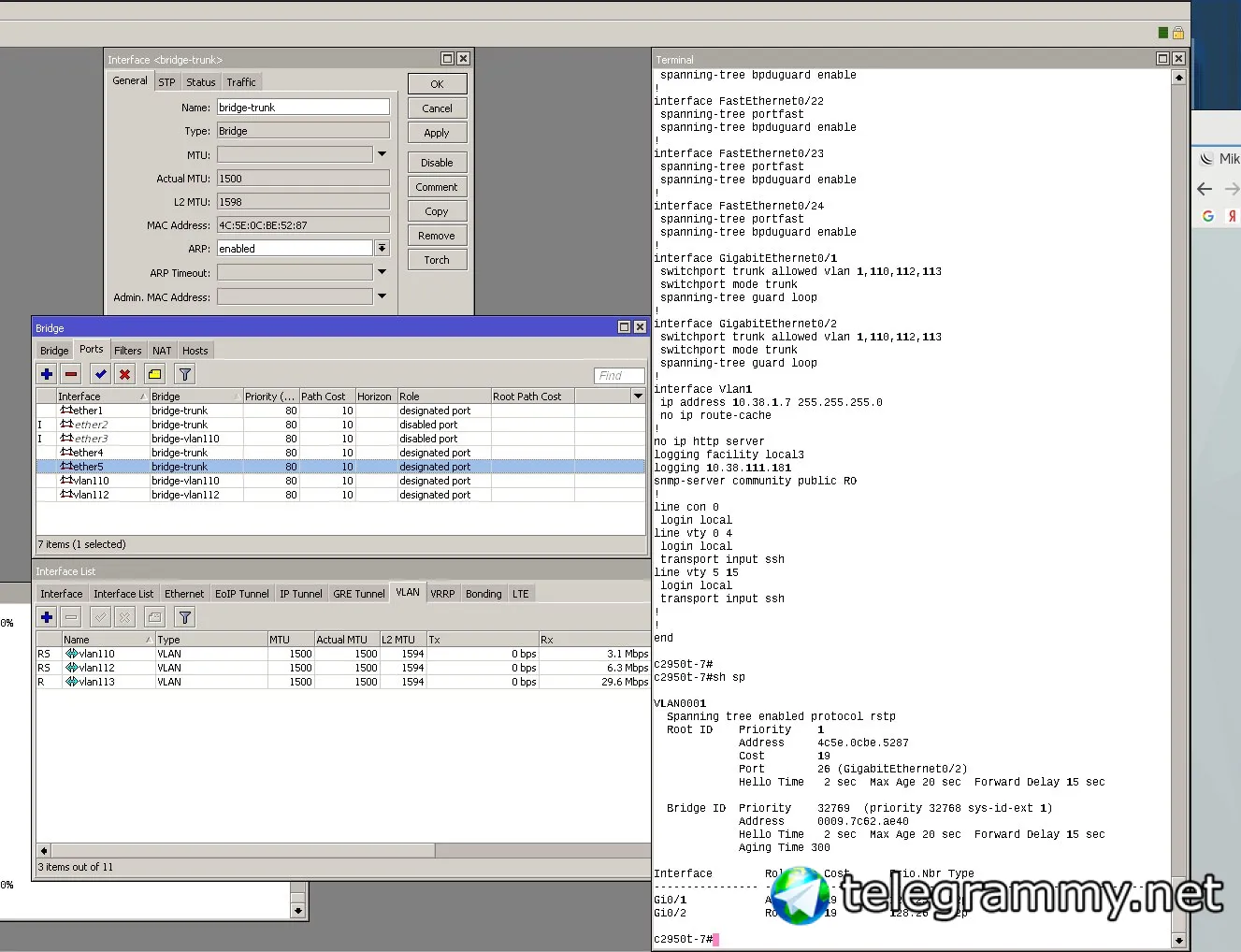Click the comment icon in Interface List toolbar
The height and width of the screenshot is (952, 1241).
click(x=155, y=617)
